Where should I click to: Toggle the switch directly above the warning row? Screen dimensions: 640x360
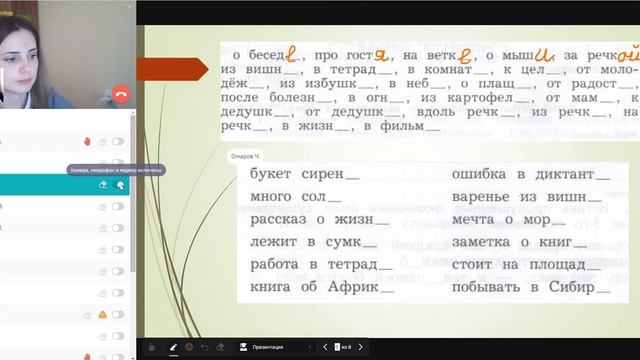pyautogui.click(x=118, y=293)
